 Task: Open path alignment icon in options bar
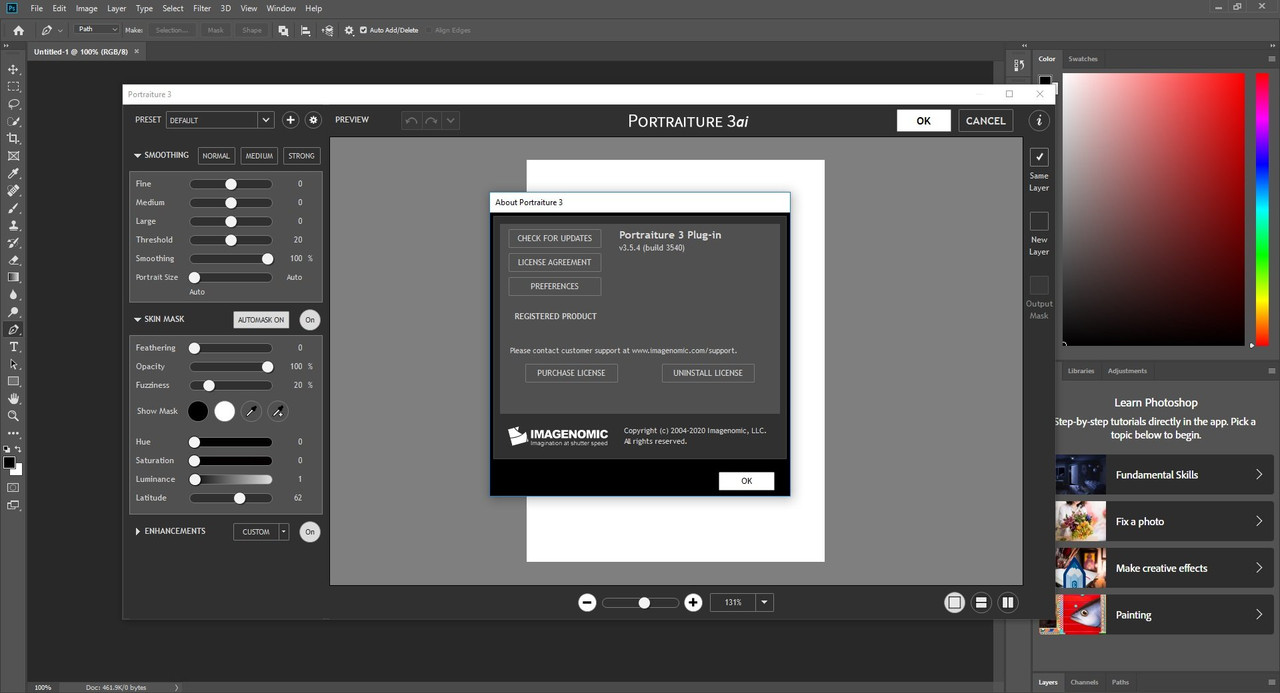click(x=305, y=30)
